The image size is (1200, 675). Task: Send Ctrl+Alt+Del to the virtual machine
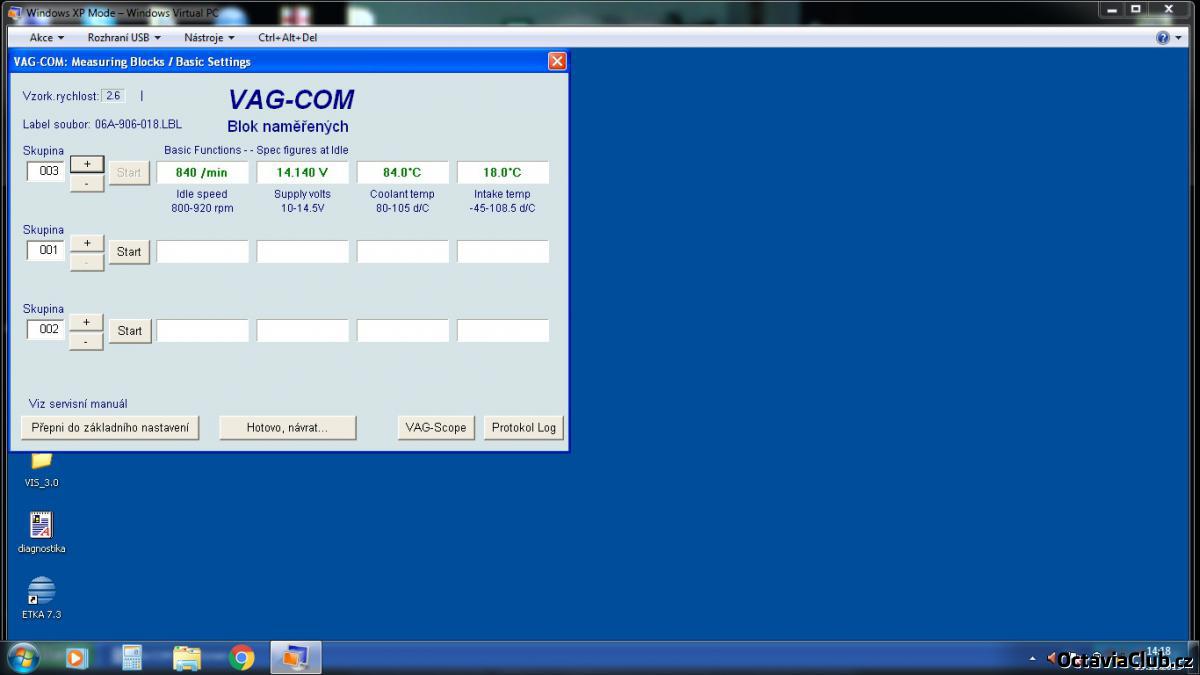pyautogui.click(x=287, y=37)
